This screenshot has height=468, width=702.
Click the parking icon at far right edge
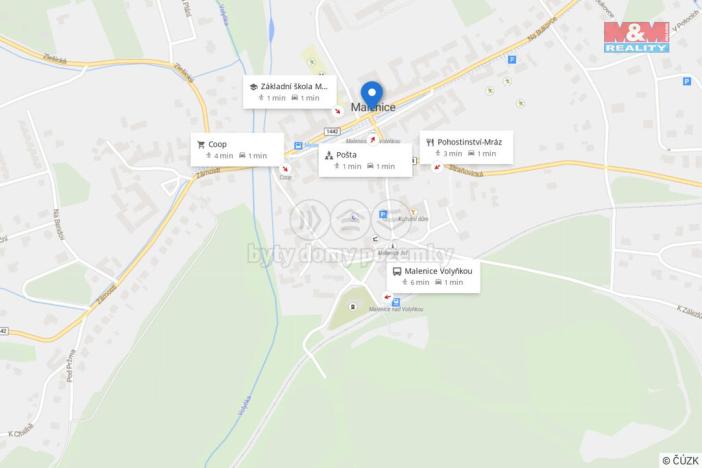point(686,81)
